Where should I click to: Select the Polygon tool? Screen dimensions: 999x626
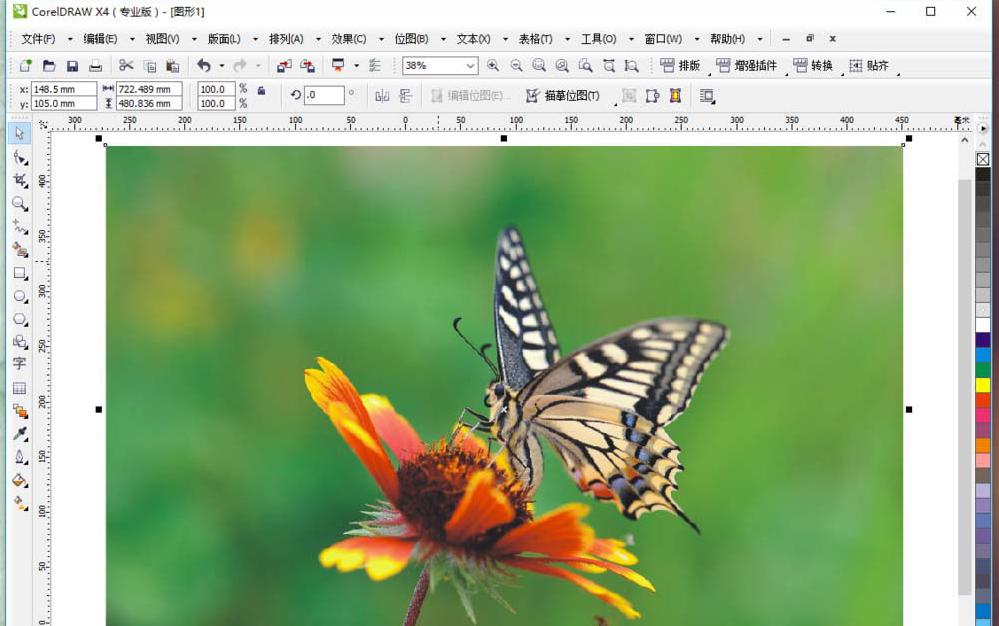point(20,319)
